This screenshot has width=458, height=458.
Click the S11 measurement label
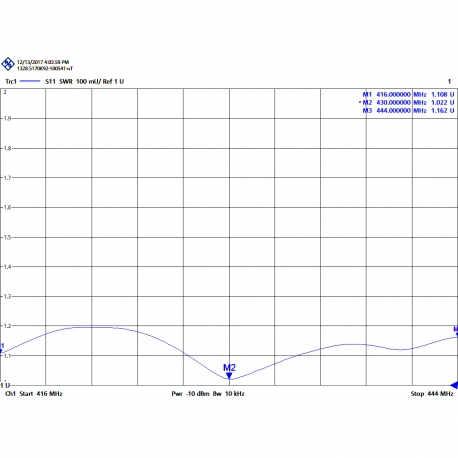coord(50,81)
